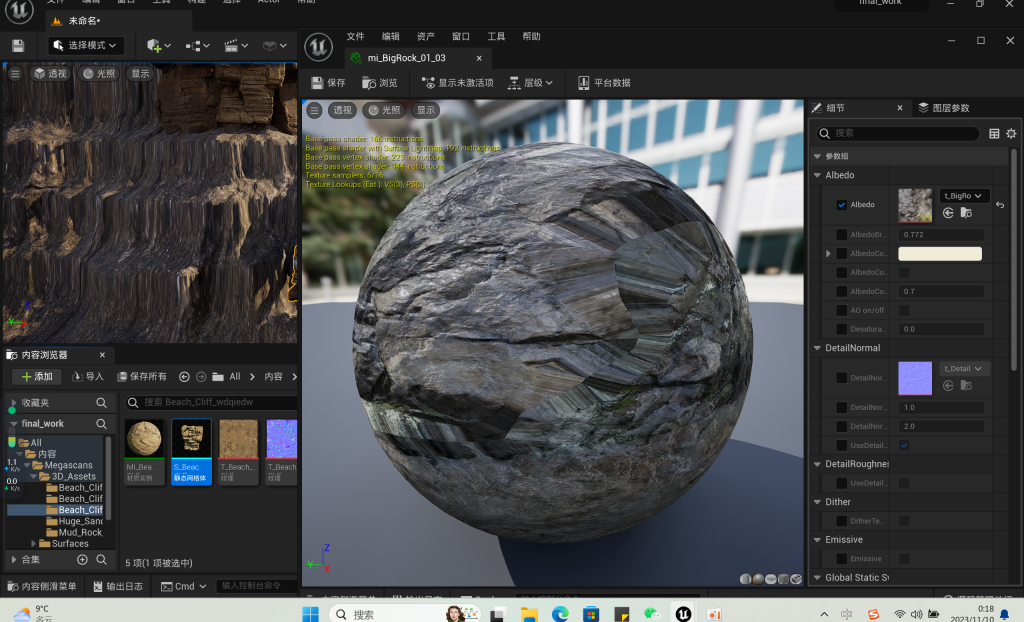Open level viewport hamburger options menu
This screenshot has width=1024, height=622.
click(x=15, y=73)
